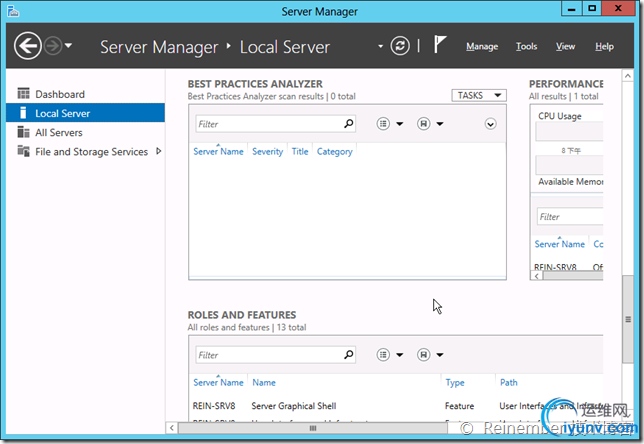The height and width of the screenshot is (444, 644).
Task: Expand File and Storage Services arrow
Action: [159, 151]
